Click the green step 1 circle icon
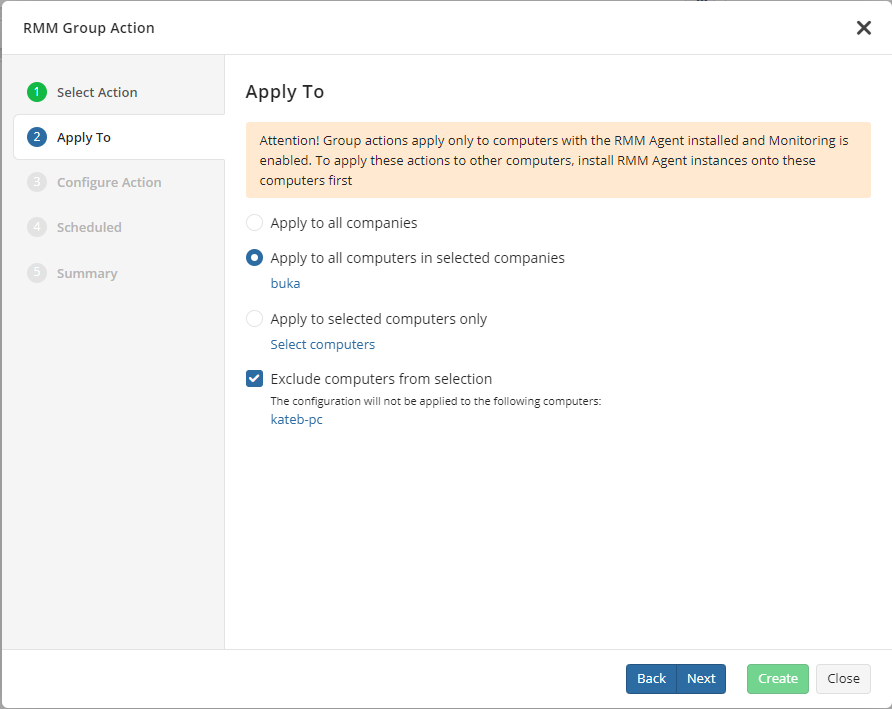Viewport: 892px width, 709px height. tap(37, 92)
